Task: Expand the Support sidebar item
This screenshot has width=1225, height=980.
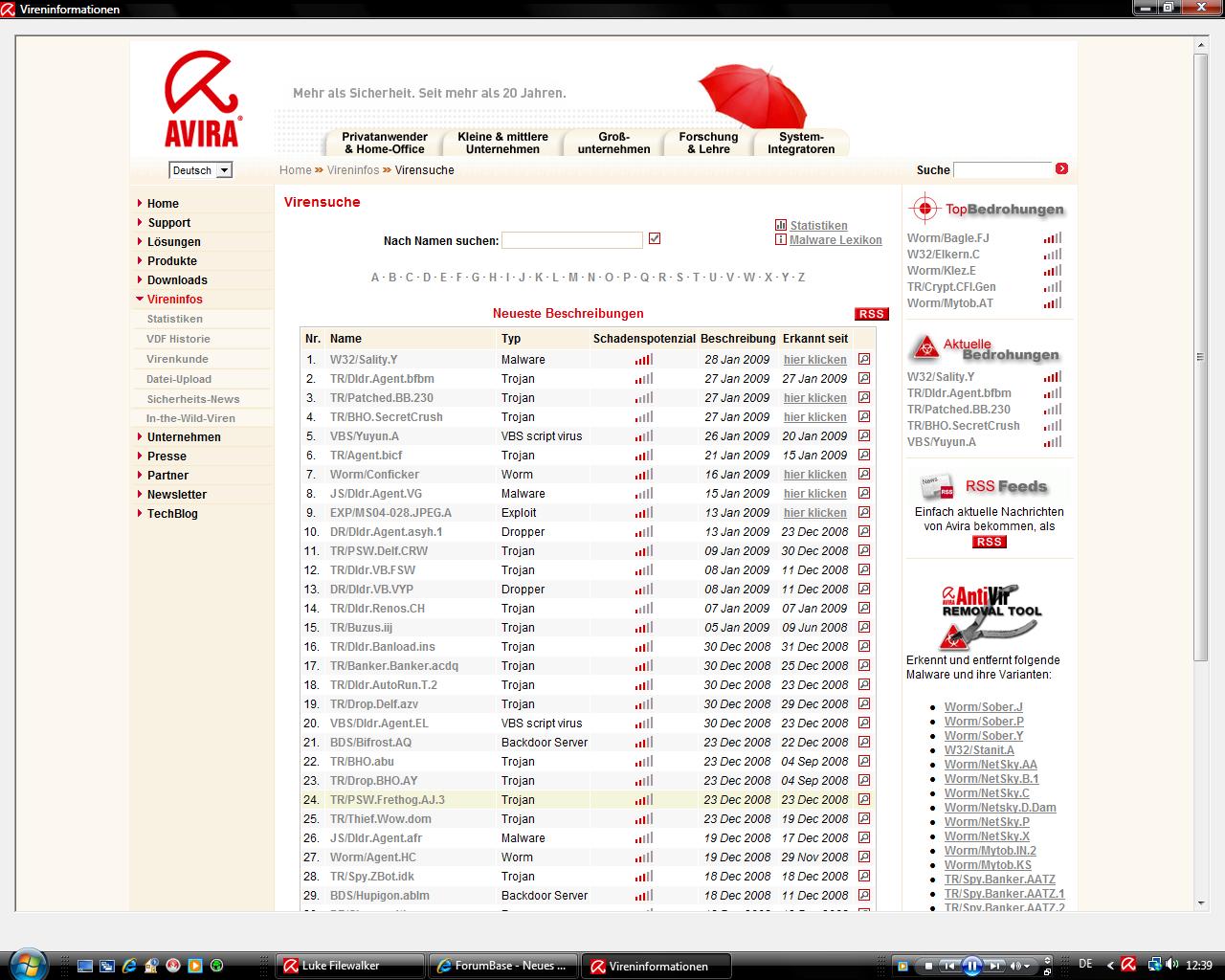Action: [140, 222]
